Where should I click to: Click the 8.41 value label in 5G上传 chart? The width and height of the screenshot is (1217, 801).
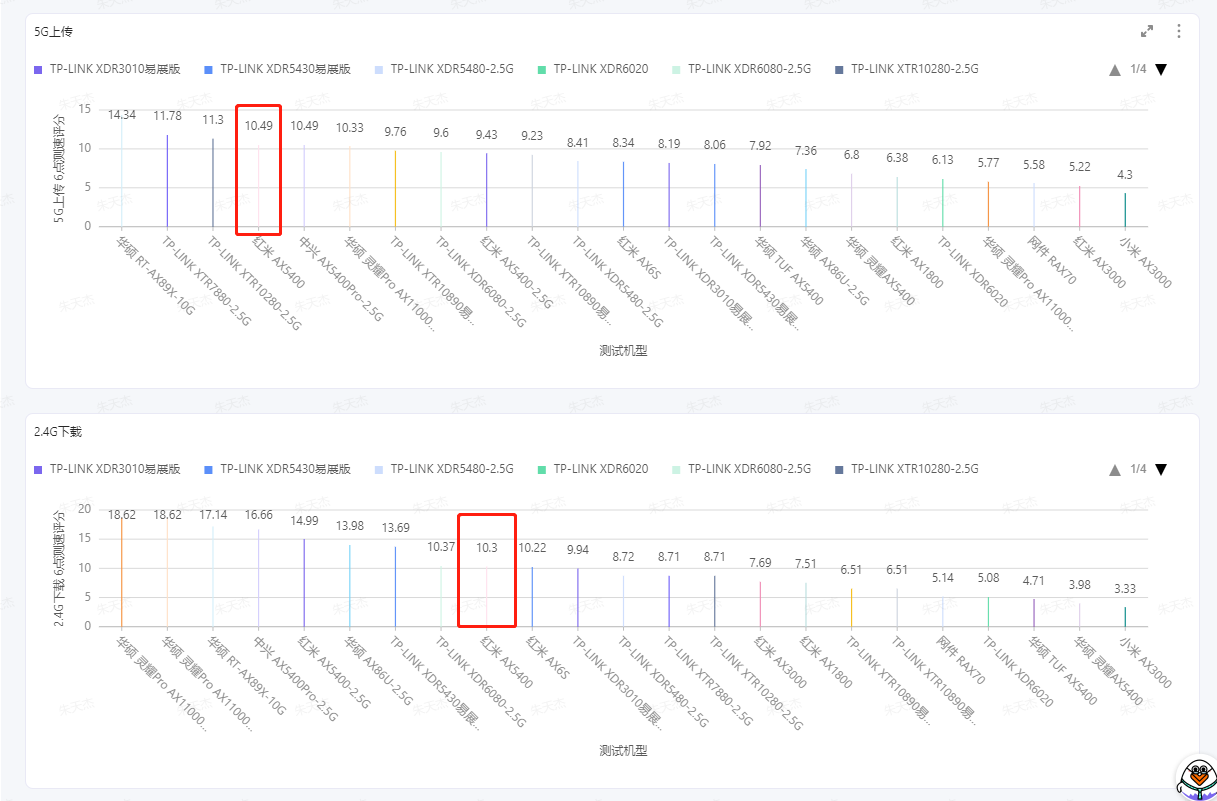click(578, 143)
